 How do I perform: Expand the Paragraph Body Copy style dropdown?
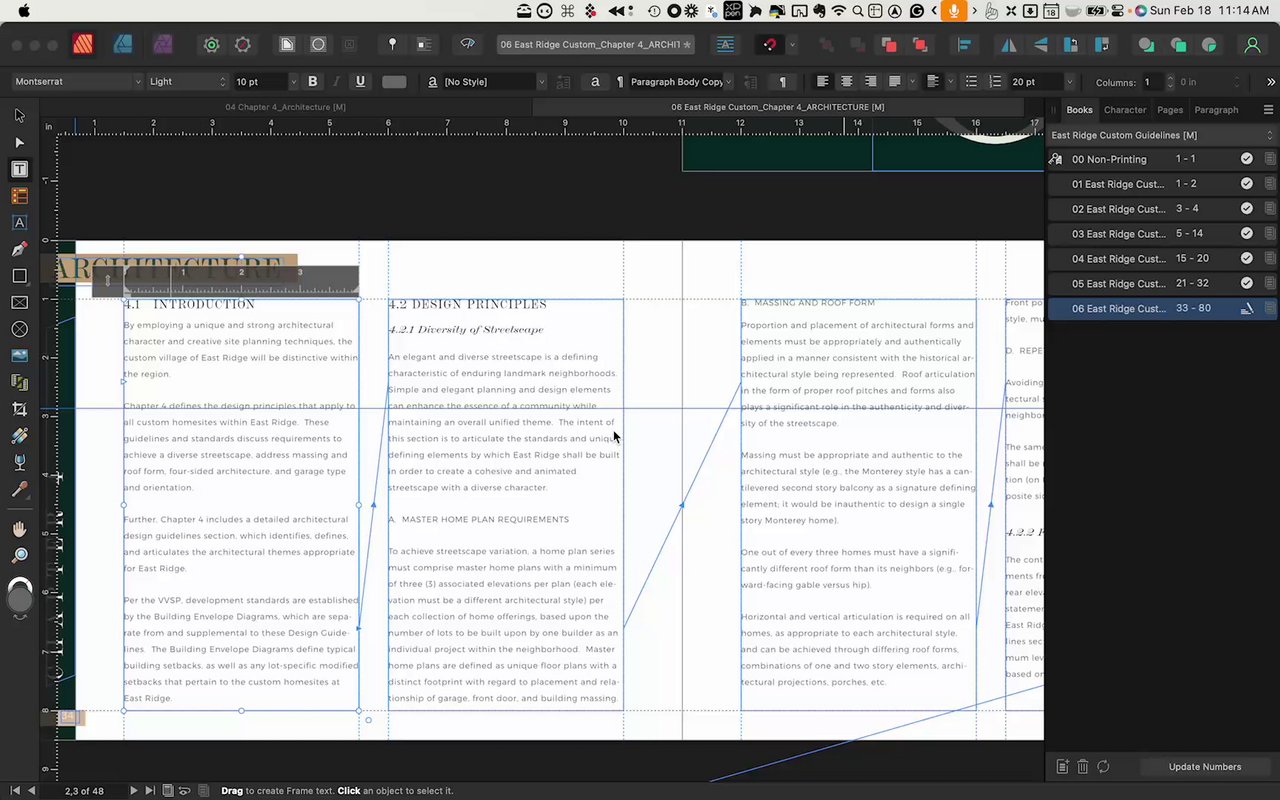tap(728, 82)
